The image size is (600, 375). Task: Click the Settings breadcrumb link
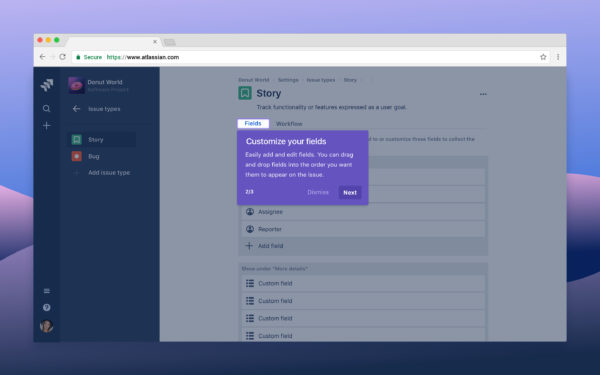pyautogui.click(x=288, y=80)
